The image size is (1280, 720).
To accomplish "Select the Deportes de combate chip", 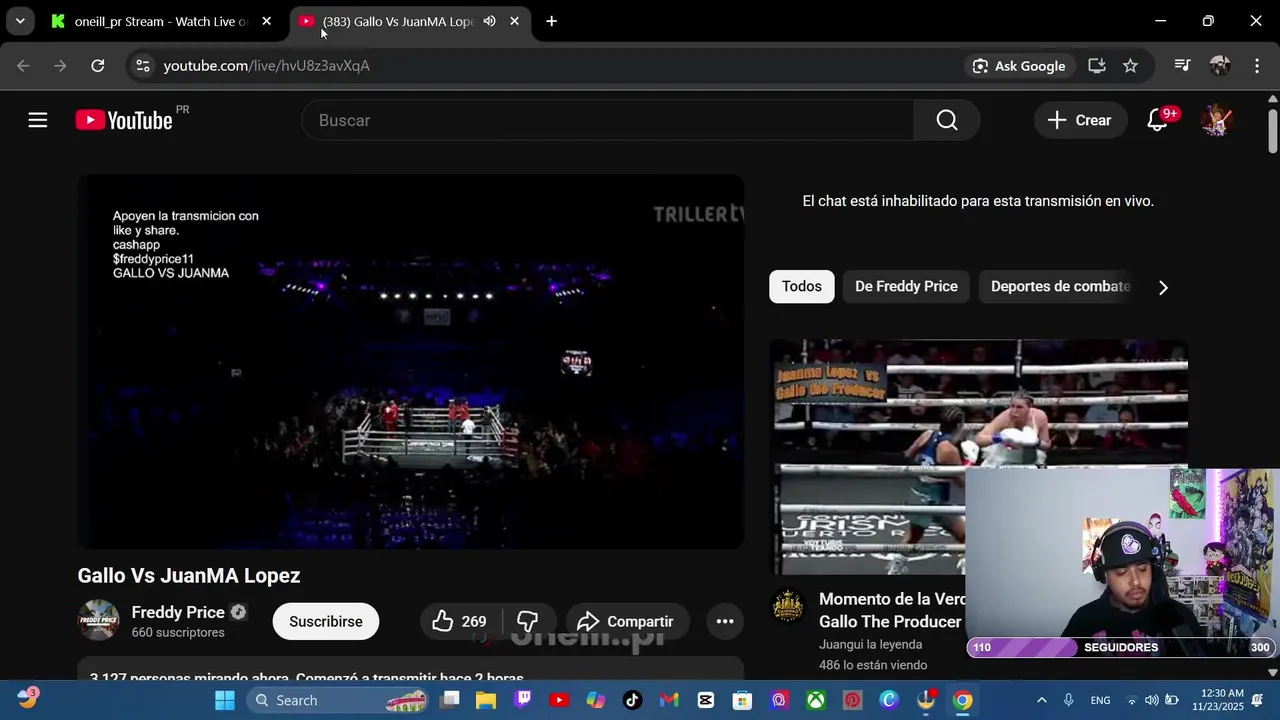I will click(x=1060, y=286).
